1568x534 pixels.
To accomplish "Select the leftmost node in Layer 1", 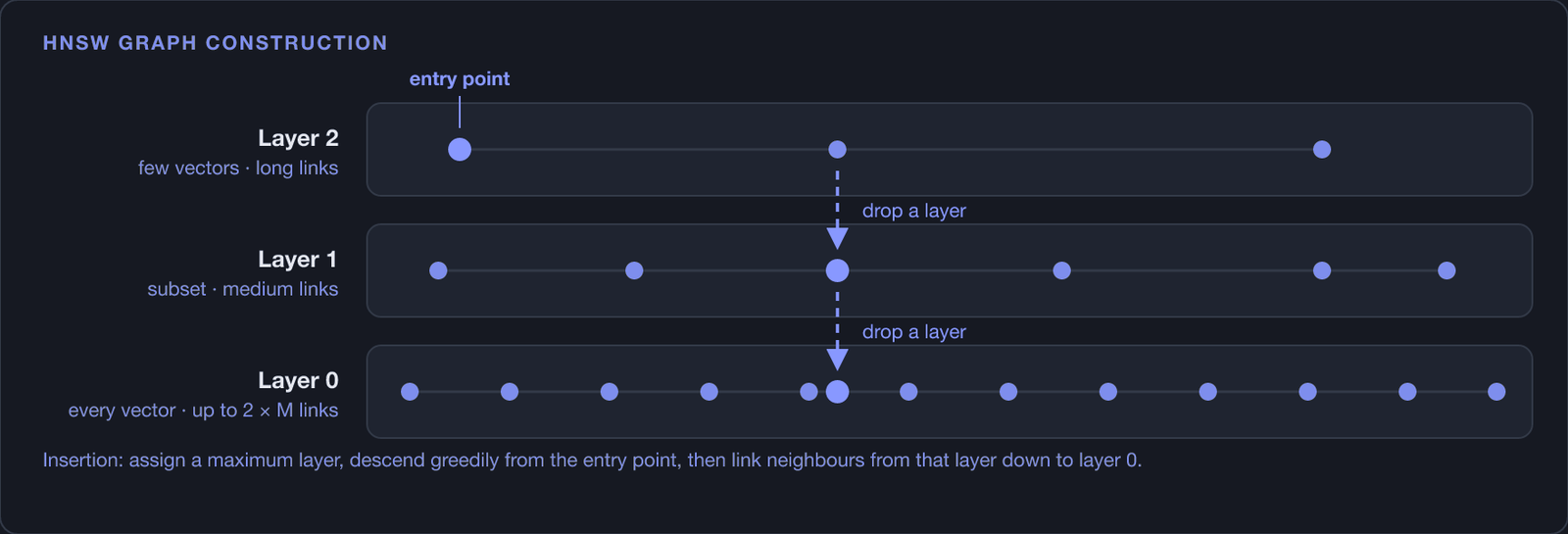I will 438,270.
